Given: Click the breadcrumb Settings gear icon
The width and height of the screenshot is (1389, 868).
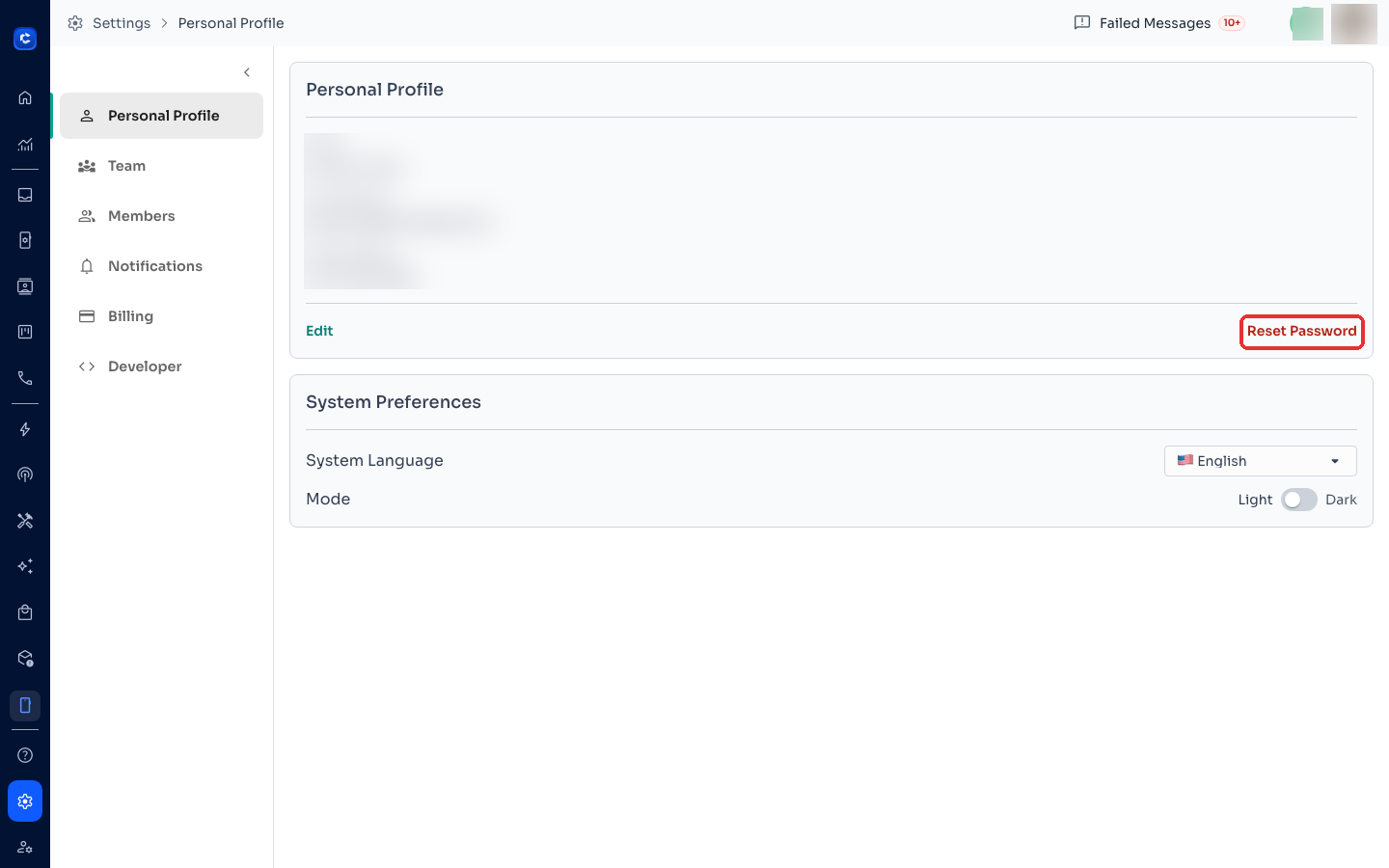Looking at the screenshot, I should coord(75,23).
